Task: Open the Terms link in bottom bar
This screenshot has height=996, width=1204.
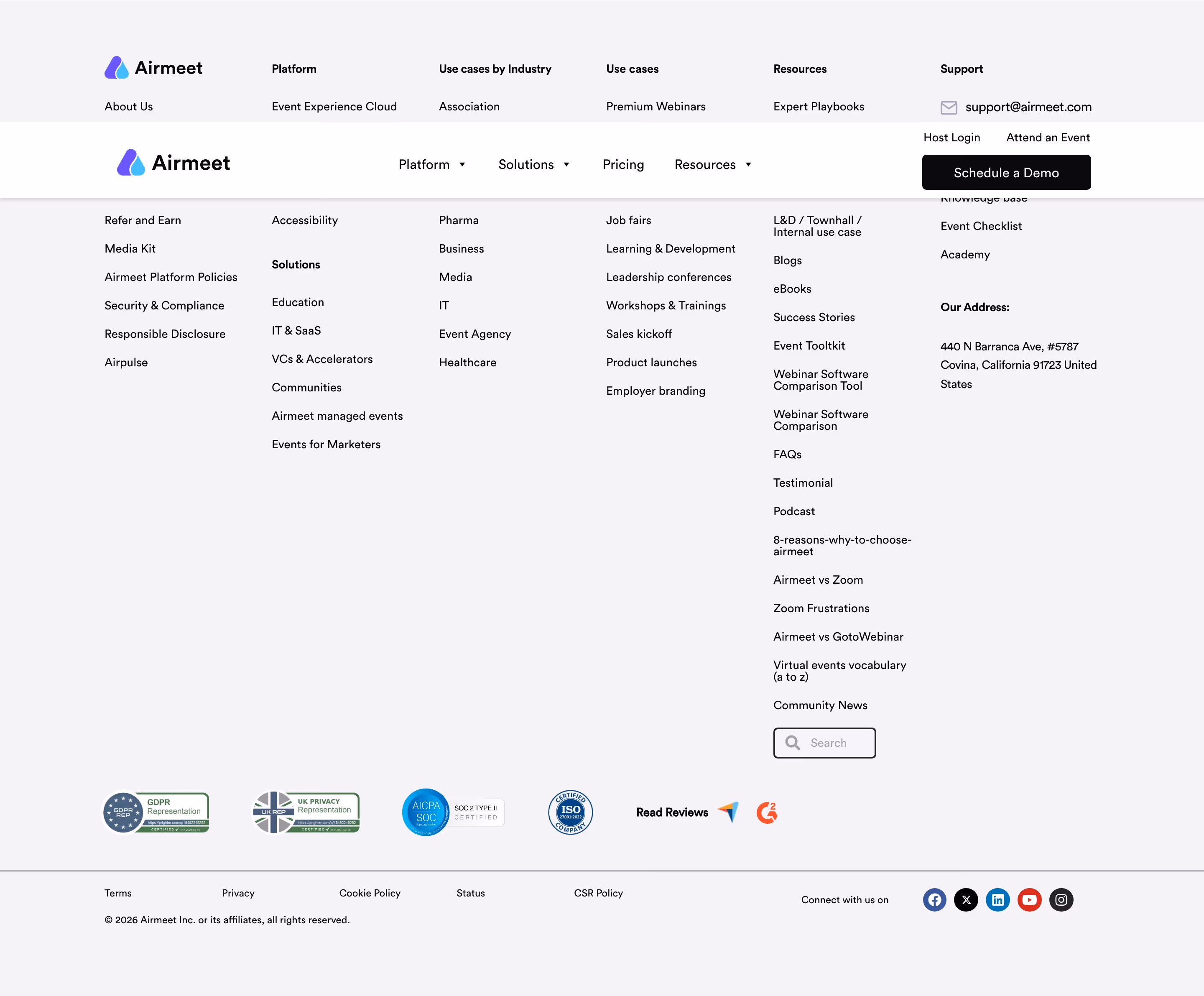Action: tap(117, 893)
